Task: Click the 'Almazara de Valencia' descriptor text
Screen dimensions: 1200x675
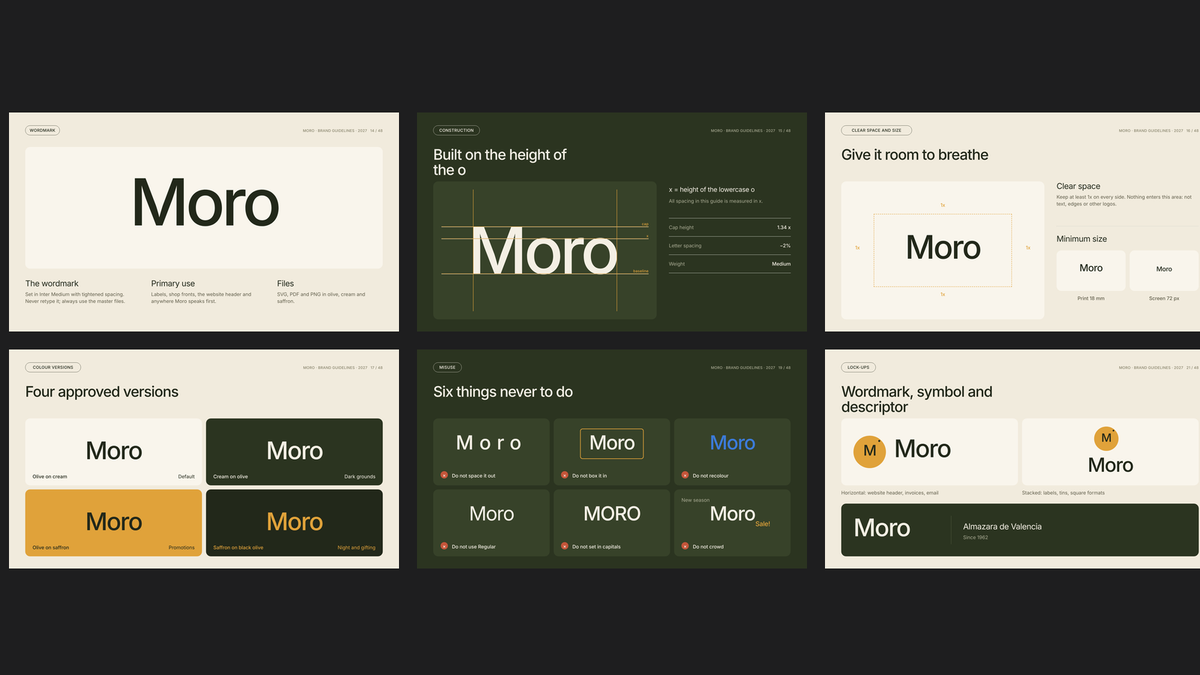Action: pyautogui.click(x=1002, y=526)
